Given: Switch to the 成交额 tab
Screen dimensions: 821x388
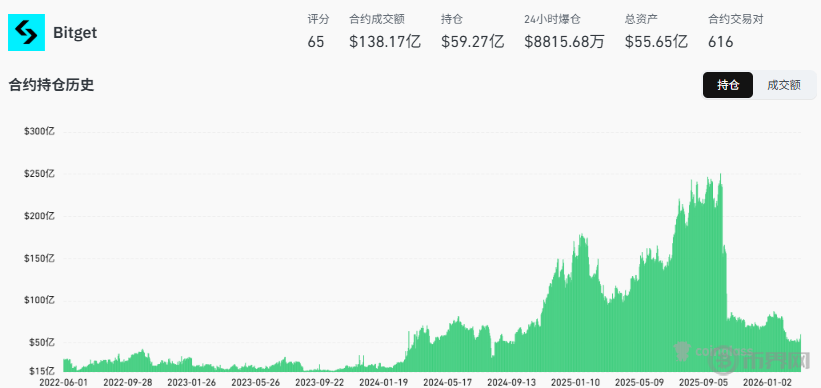Looking at the screenshot, I should 784,85.
